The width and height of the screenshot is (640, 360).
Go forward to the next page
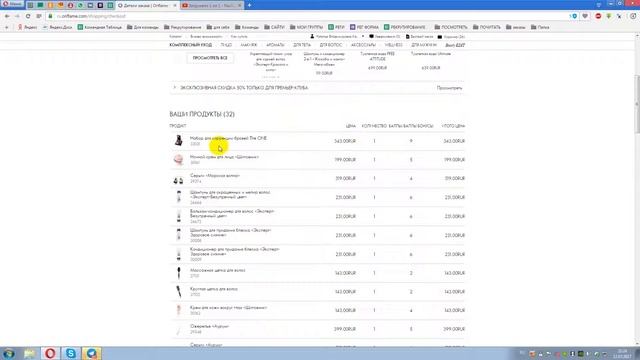pos(17,16)
